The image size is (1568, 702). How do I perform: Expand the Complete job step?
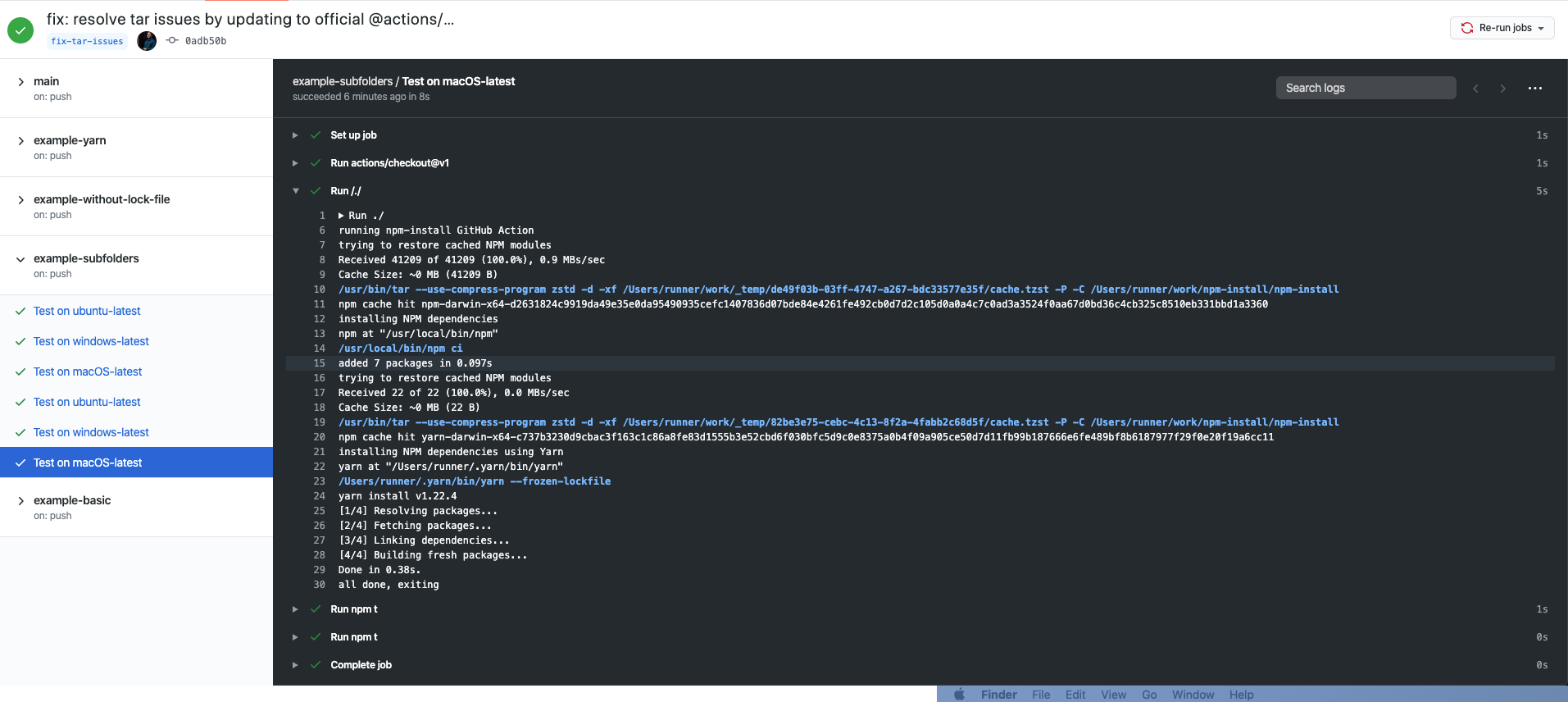click(x=295, y=665)
